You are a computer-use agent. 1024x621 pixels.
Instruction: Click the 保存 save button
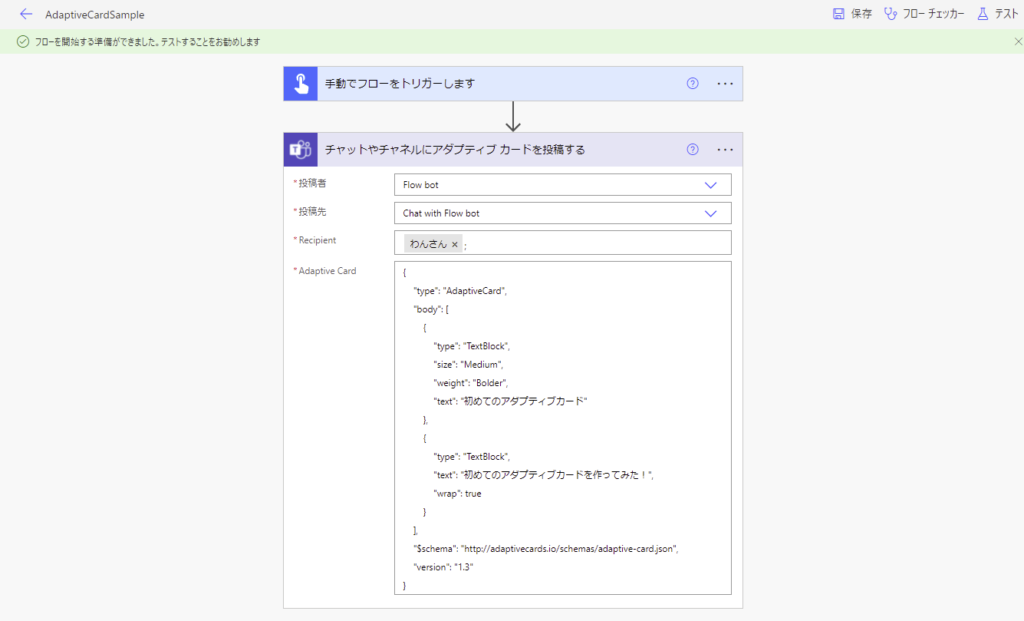tap(852, 14)
